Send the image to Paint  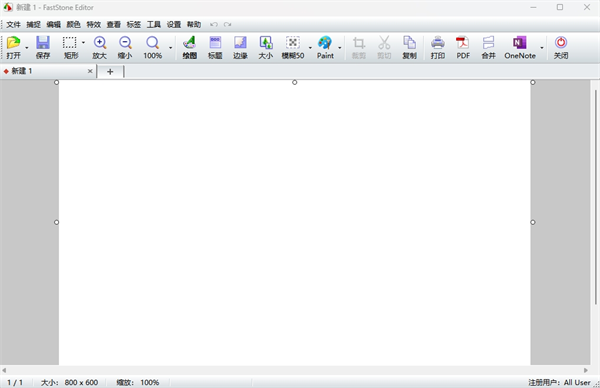tap(325, 47)
